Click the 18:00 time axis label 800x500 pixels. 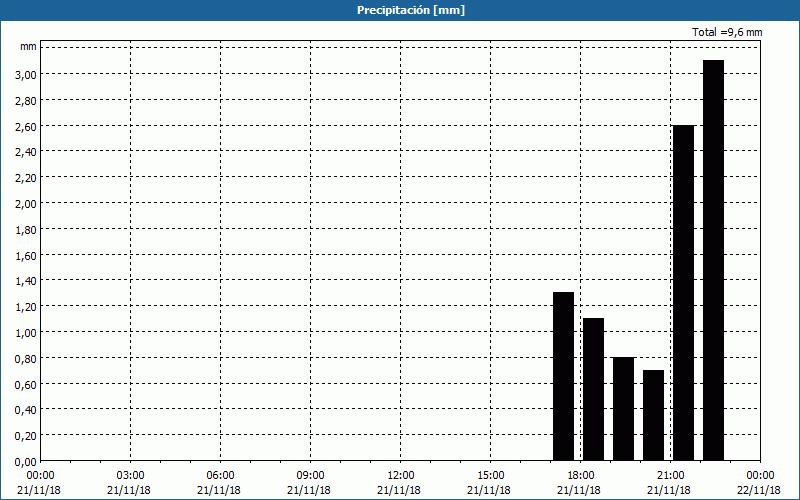click(x=581, y=476)
